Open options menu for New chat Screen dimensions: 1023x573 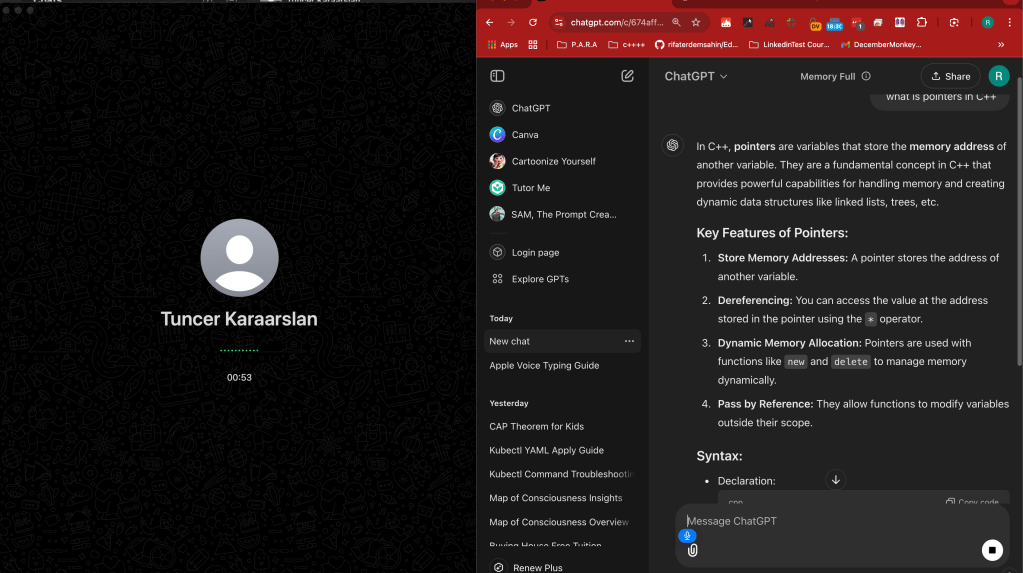coord(629,341)
